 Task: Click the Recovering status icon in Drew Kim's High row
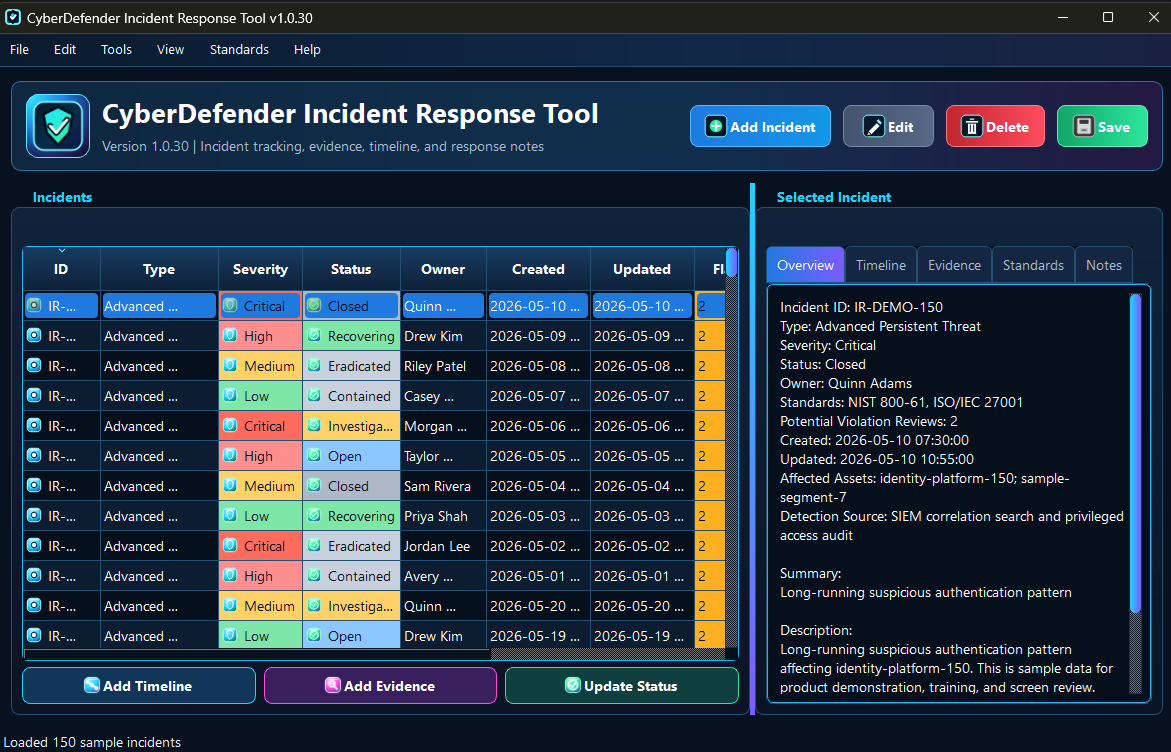click(x=314, y=336)
